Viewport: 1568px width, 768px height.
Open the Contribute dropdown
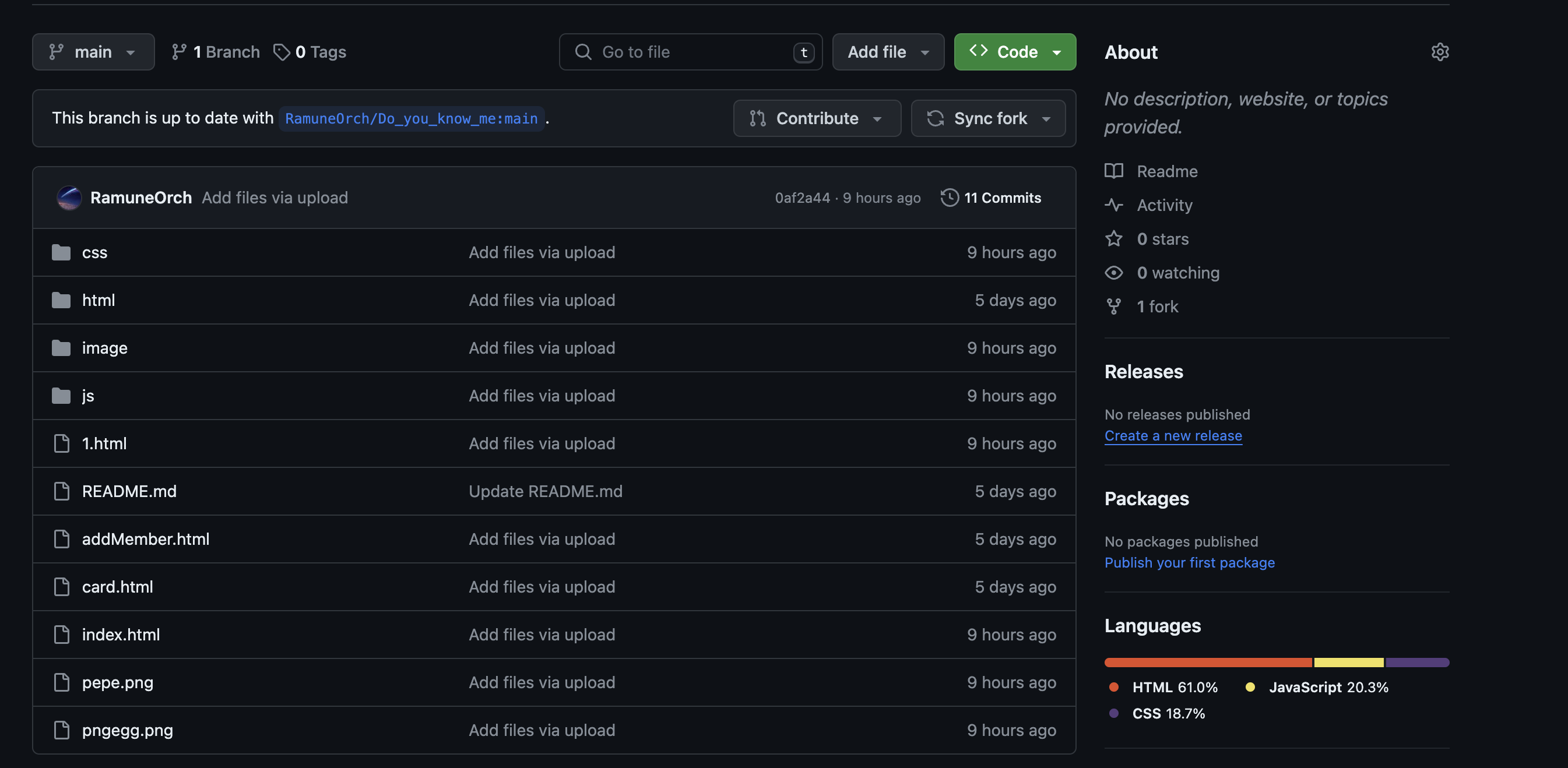(x=816, y=119)
